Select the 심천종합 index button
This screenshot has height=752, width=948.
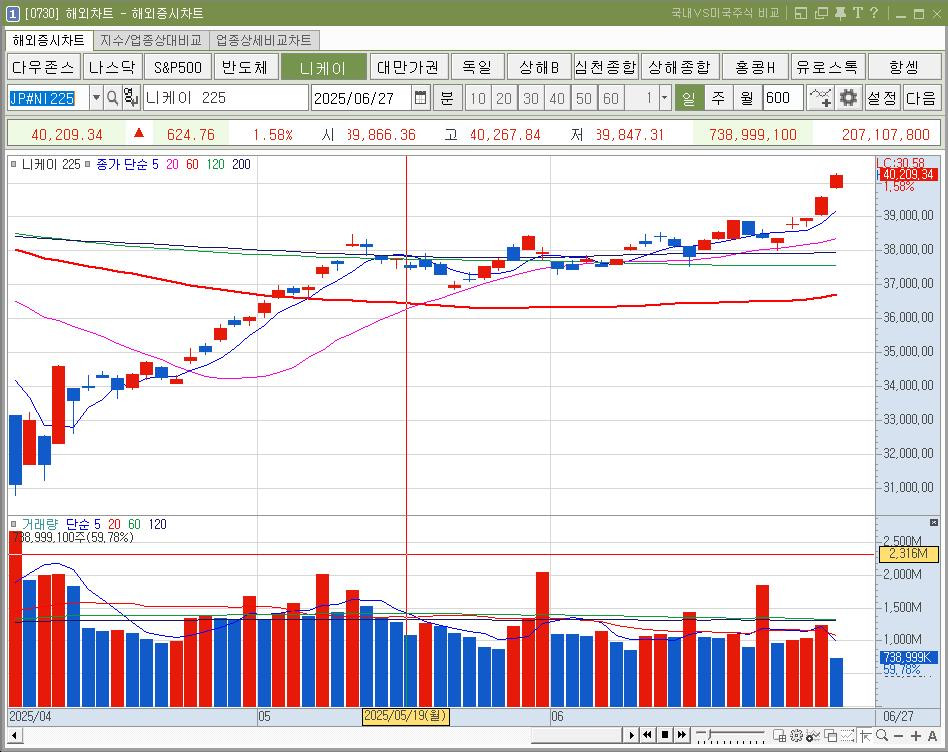click(x=606, y=66)
